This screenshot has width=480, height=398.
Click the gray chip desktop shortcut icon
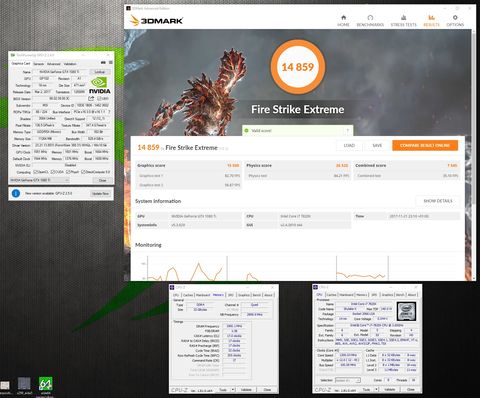pyautogui.click(x=24, y=384)
